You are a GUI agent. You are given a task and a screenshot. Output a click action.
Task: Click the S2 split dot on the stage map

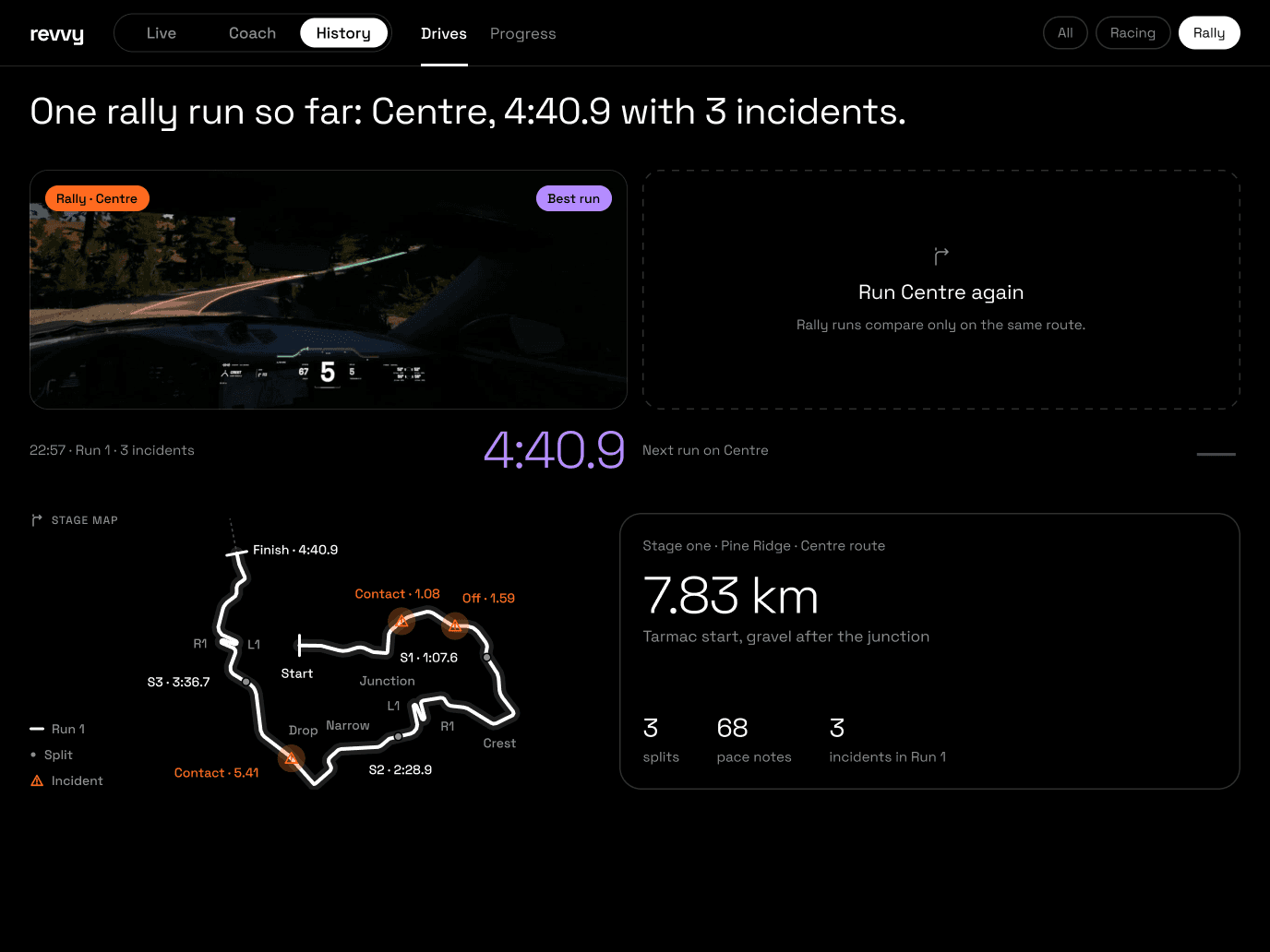point(398,737)
